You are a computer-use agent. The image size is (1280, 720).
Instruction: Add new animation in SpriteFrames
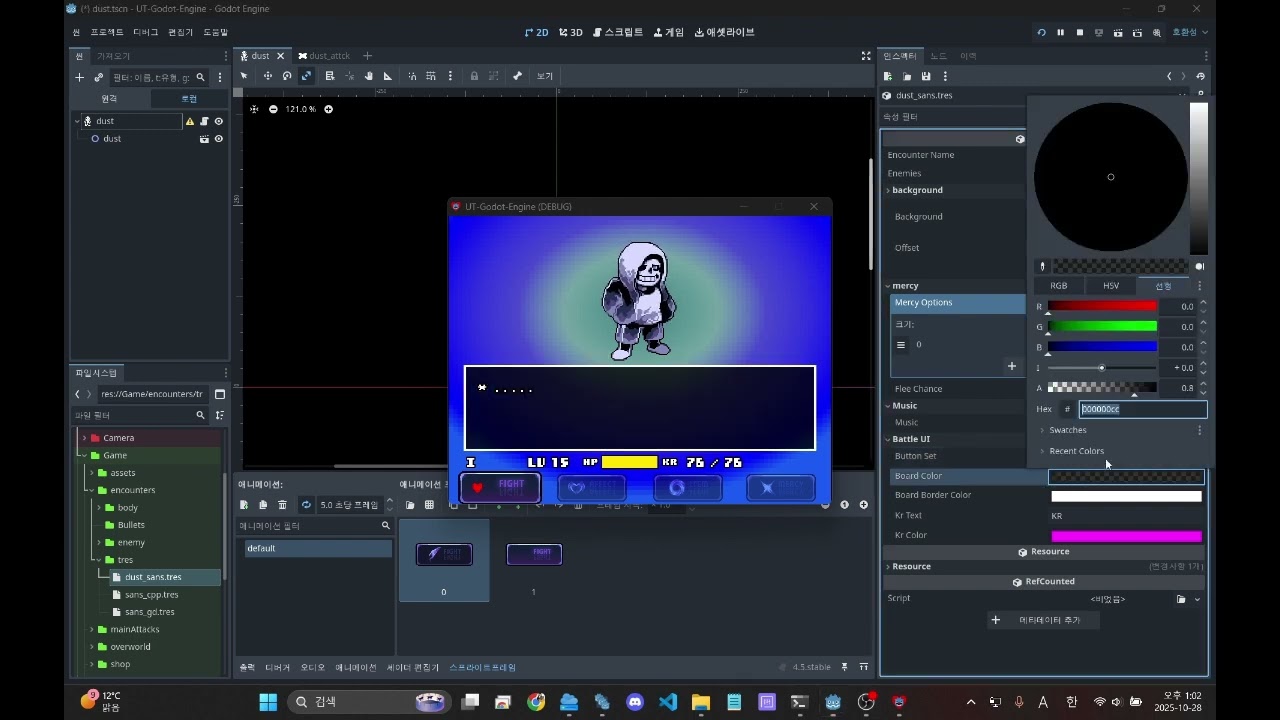click(243, 505)
